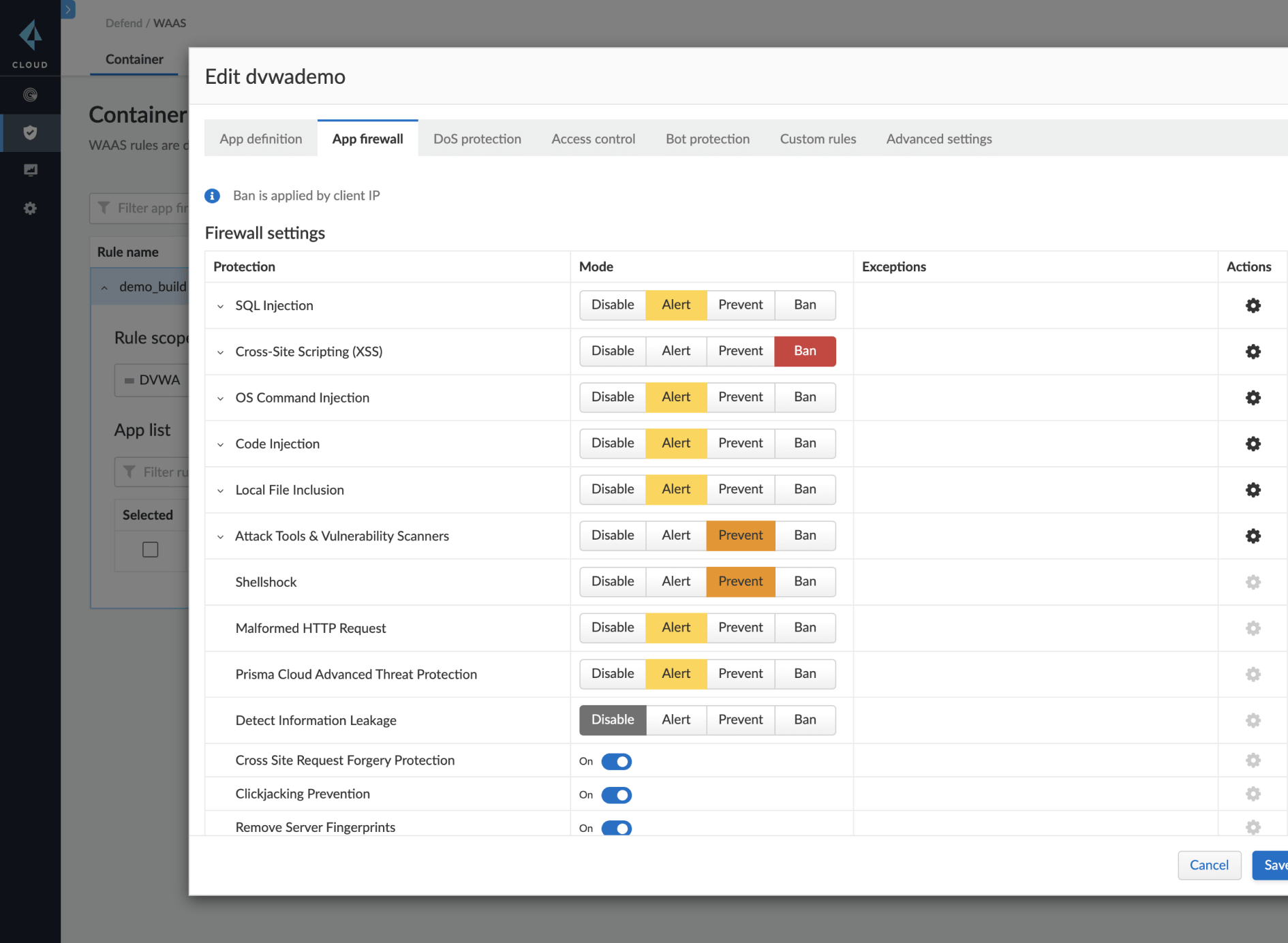Click the Cancel button
1288x943 pixels.
(1209, 865)
